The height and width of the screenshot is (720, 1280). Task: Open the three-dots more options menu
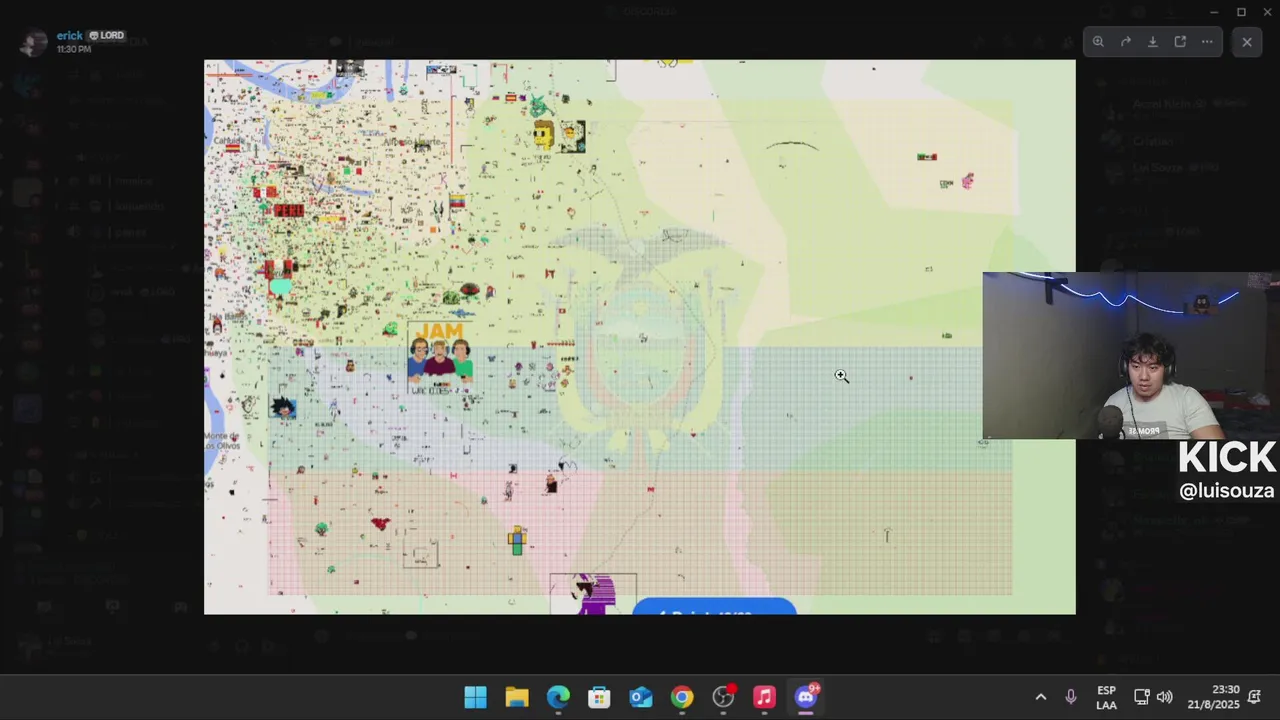[x=1207, y=42]
